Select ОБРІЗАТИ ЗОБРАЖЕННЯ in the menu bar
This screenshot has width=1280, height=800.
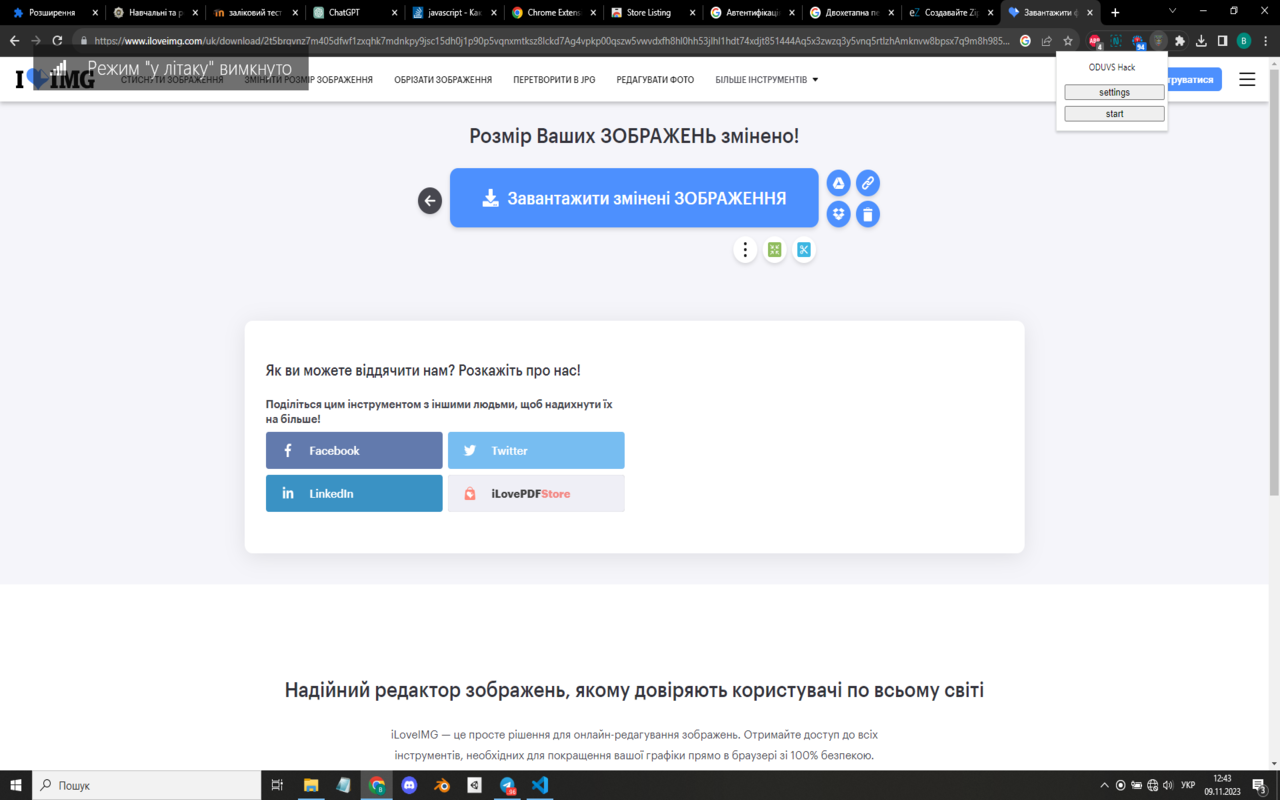click(x=443, y=79)
